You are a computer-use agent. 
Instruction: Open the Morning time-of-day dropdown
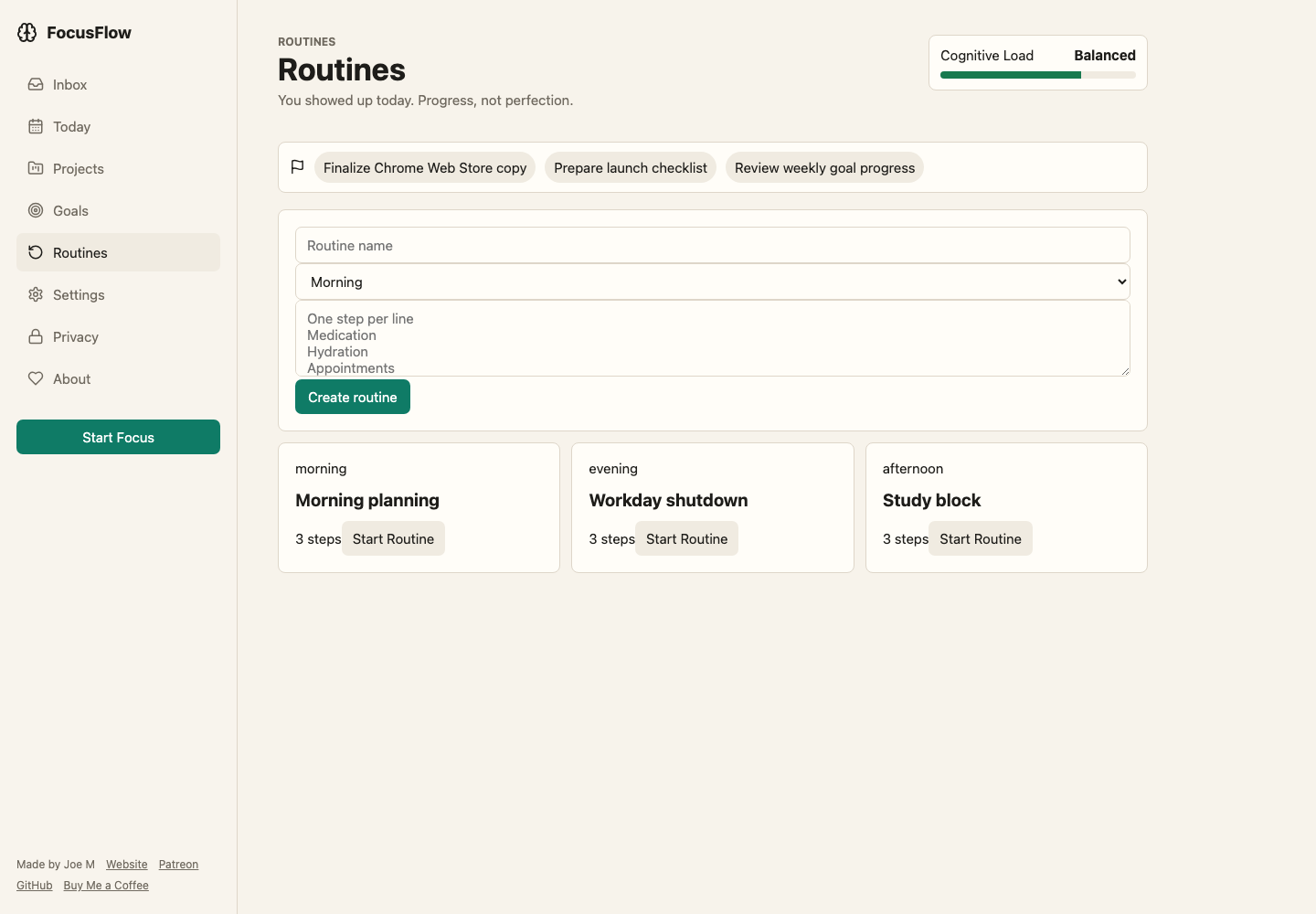pos(713,282)
